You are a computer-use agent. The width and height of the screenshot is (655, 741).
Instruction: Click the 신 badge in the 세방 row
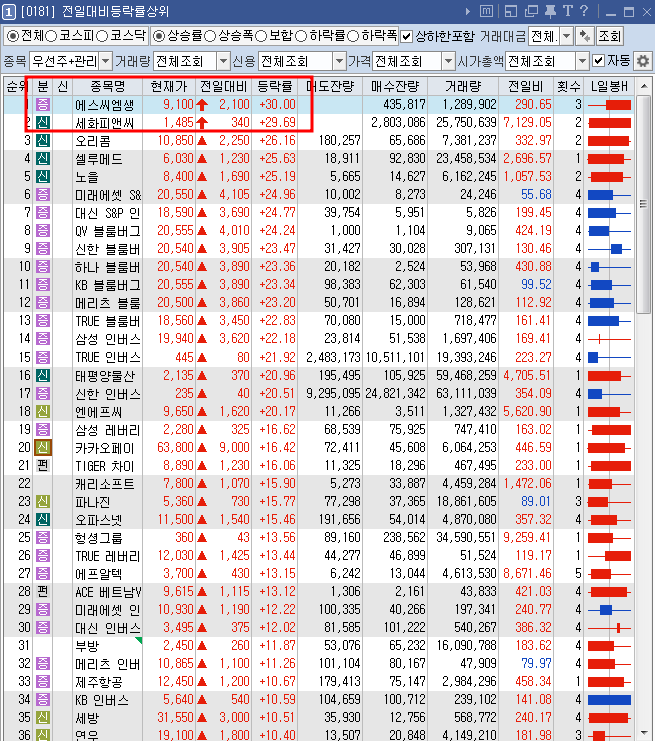click(x=43, y=718)
